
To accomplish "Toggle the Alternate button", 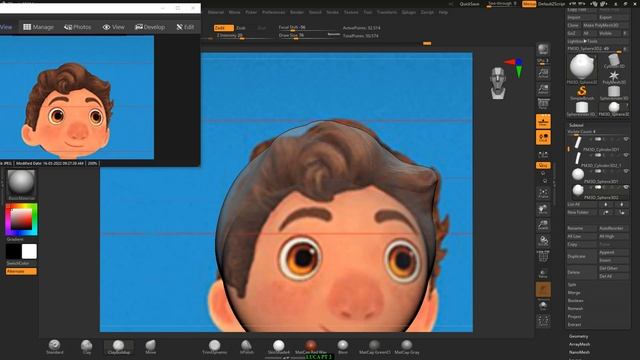I will [21, 271].
